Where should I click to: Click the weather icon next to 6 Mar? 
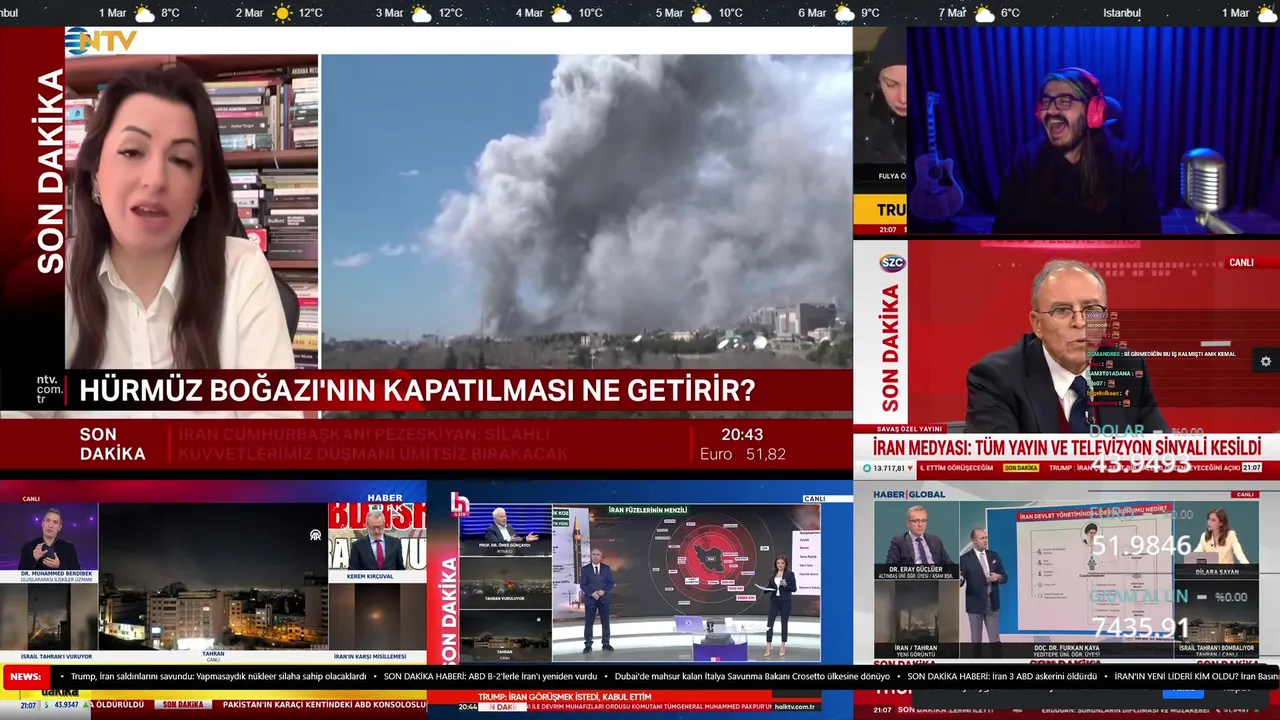pos(844,13)
